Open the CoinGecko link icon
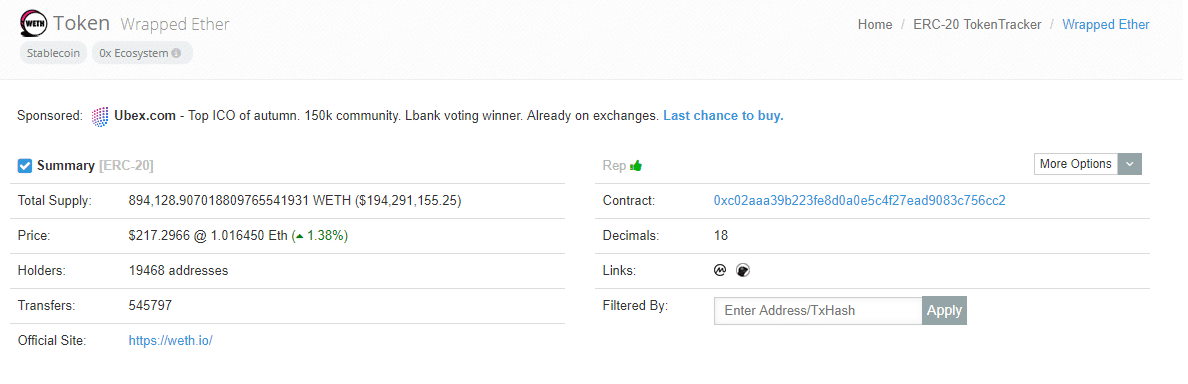1188x384 pixels. (743, 270)
